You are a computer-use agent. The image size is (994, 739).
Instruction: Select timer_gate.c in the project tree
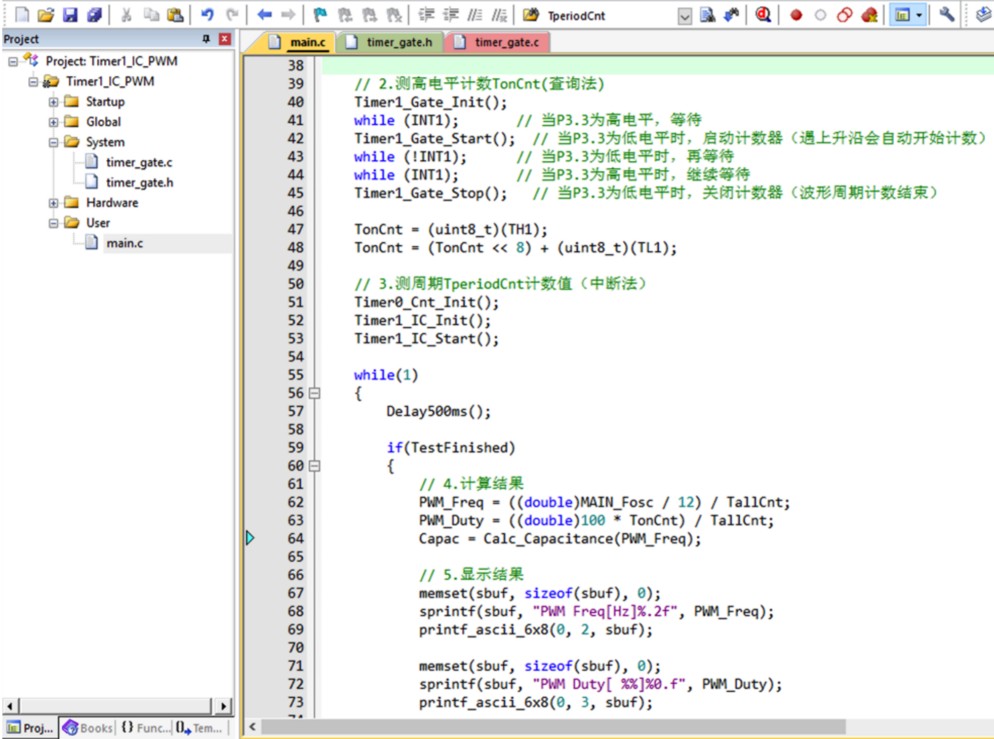139,163
